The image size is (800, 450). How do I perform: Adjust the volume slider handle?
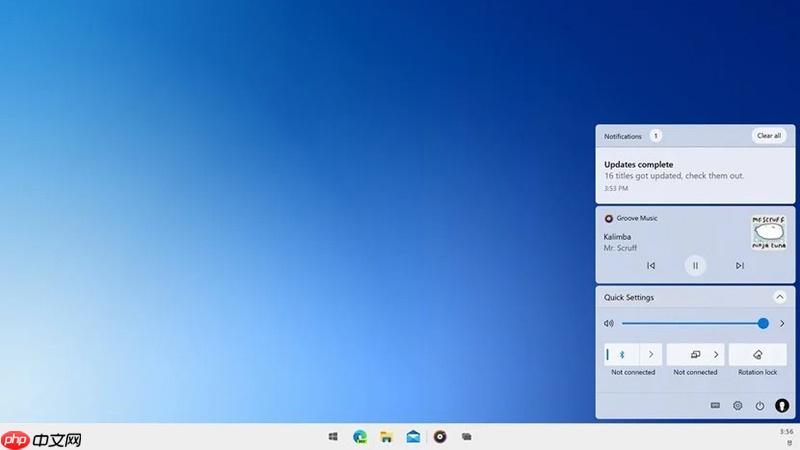coord(763,323)
